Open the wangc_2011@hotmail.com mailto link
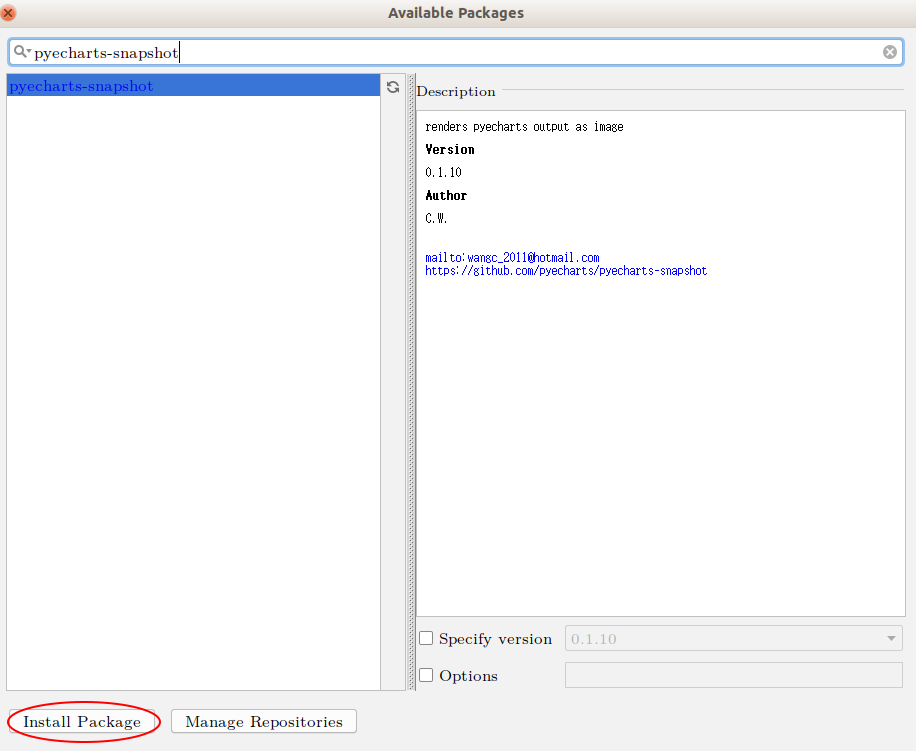This screenshot has width=916, height=751. point(512,258)
